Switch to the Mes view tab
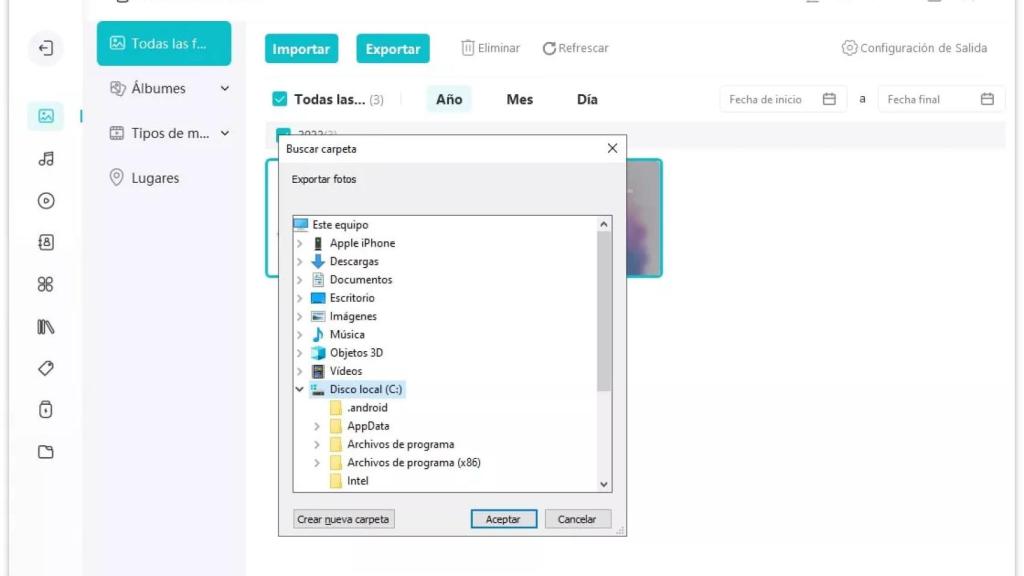This screenshot has height=576, width=1024. (519, 100)
